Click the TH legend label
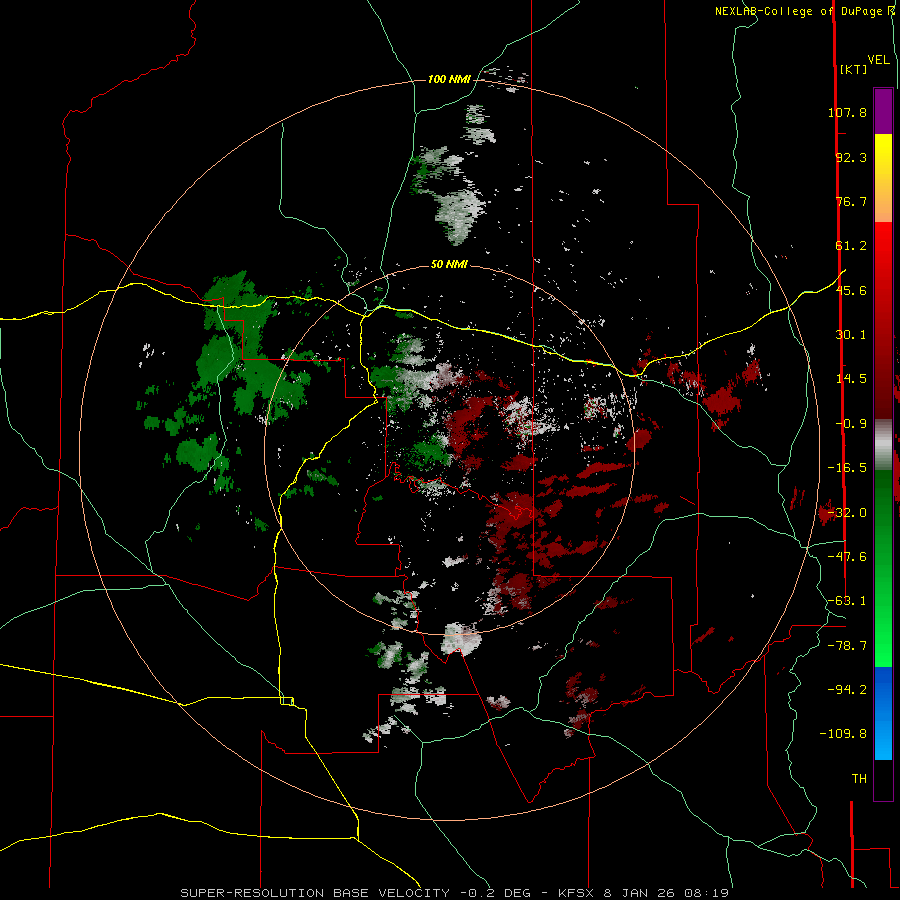Screen dimensions: 900x900 [859, 779]
